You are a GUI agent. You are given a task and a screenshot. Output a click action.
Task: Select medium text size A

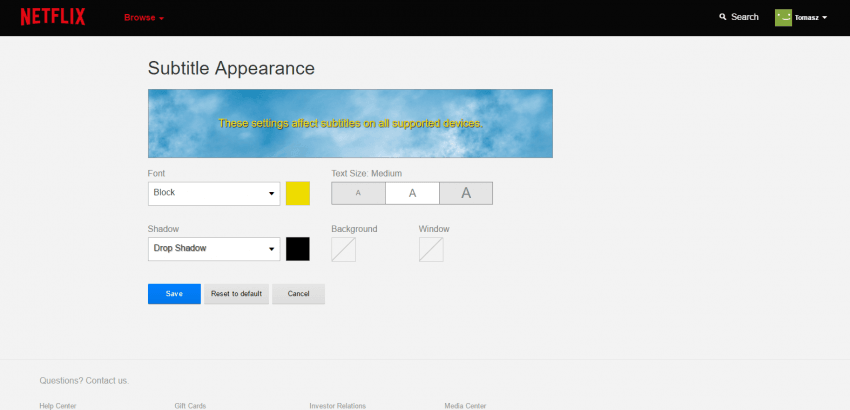point(412,193)
